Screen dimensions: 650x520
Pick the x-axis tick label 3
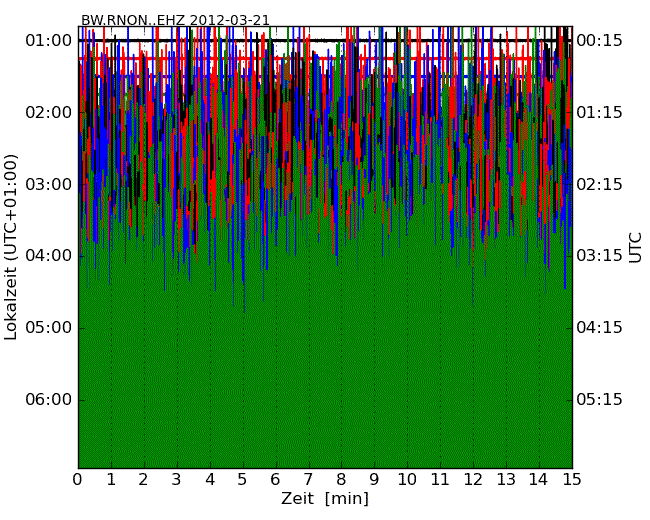click(177, 480)
